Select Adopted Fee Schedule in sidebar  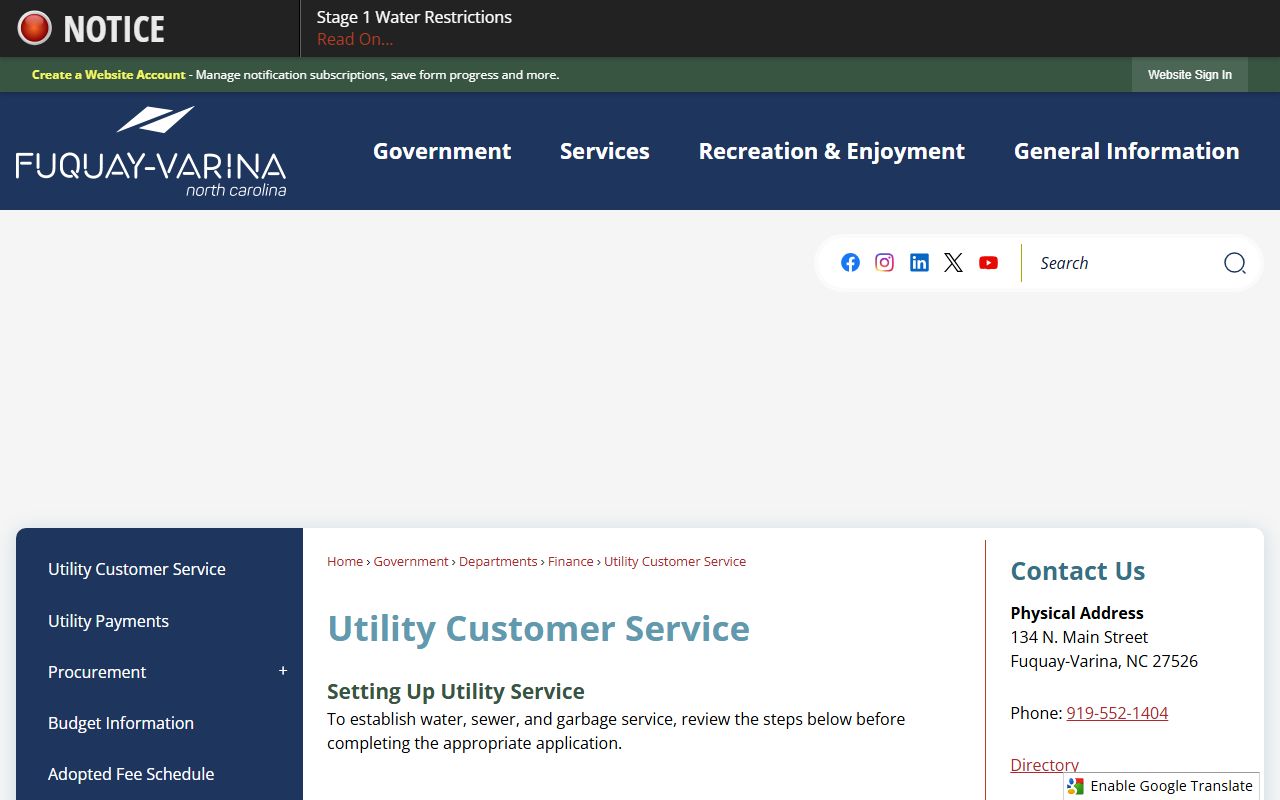click(x=131, y=774)
